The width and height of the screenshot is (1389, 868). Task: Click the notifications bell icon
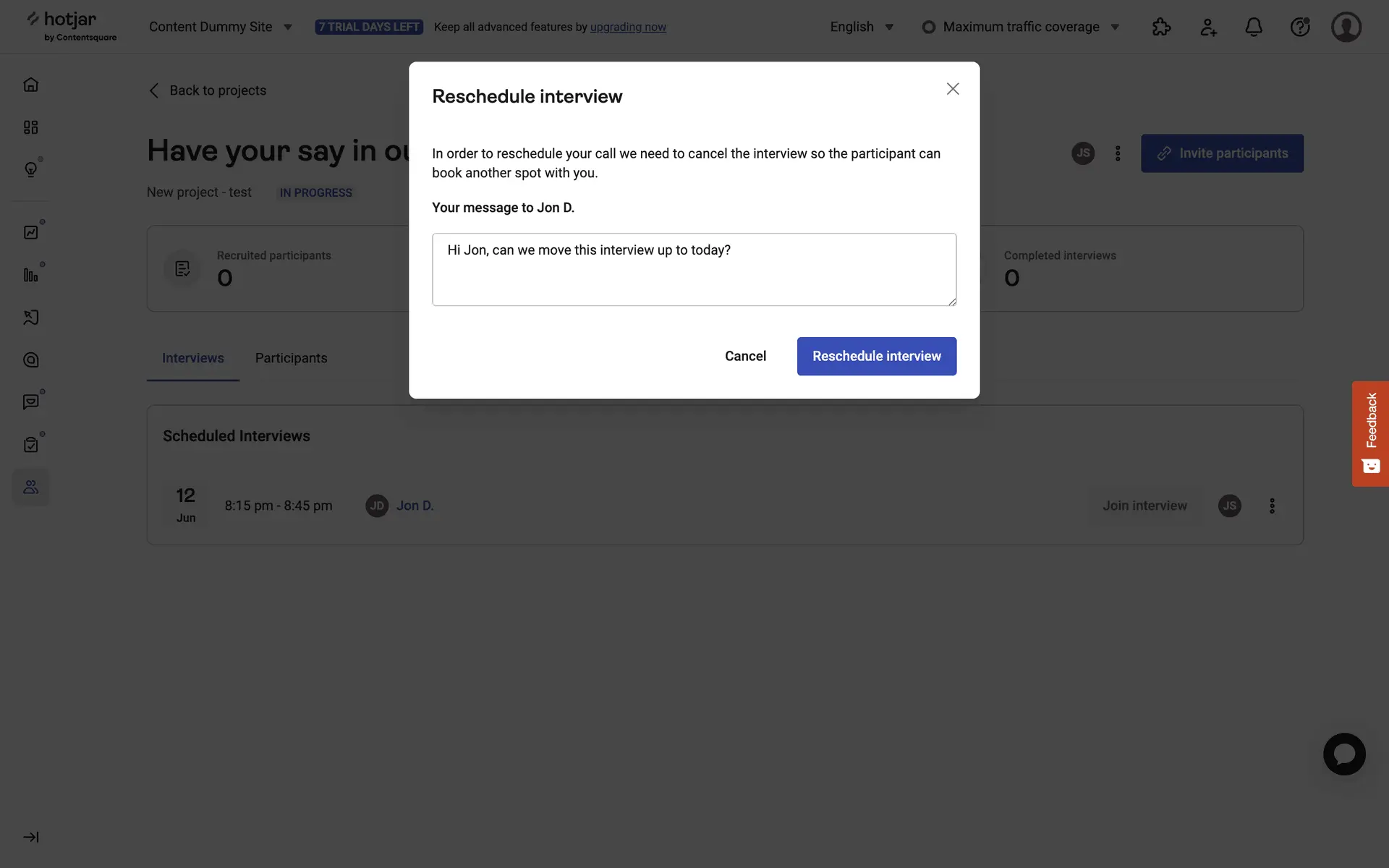[1253, 27]
